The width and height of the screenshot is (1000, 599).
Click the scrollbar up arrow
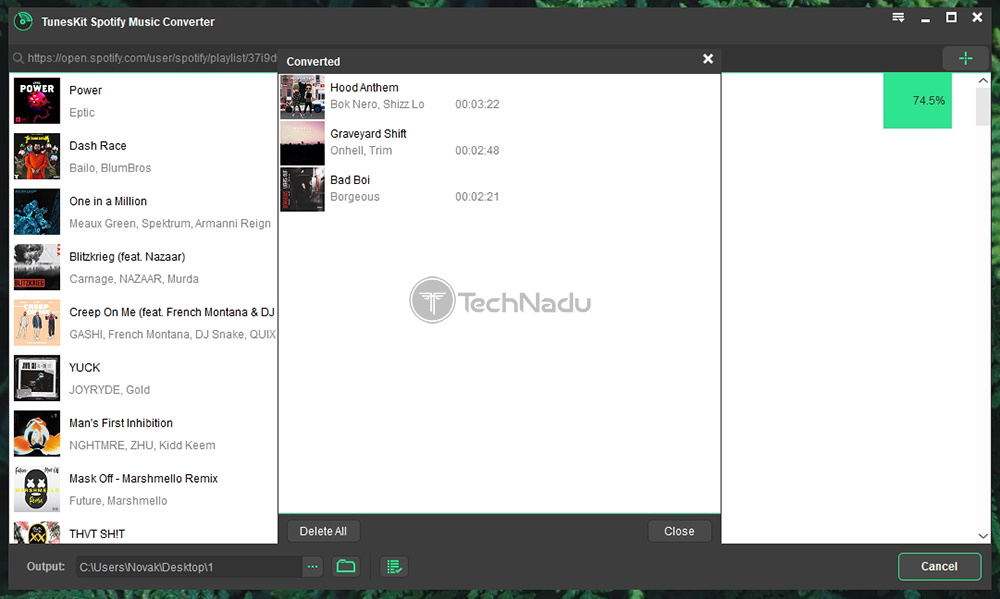click(x=983, y=80)
